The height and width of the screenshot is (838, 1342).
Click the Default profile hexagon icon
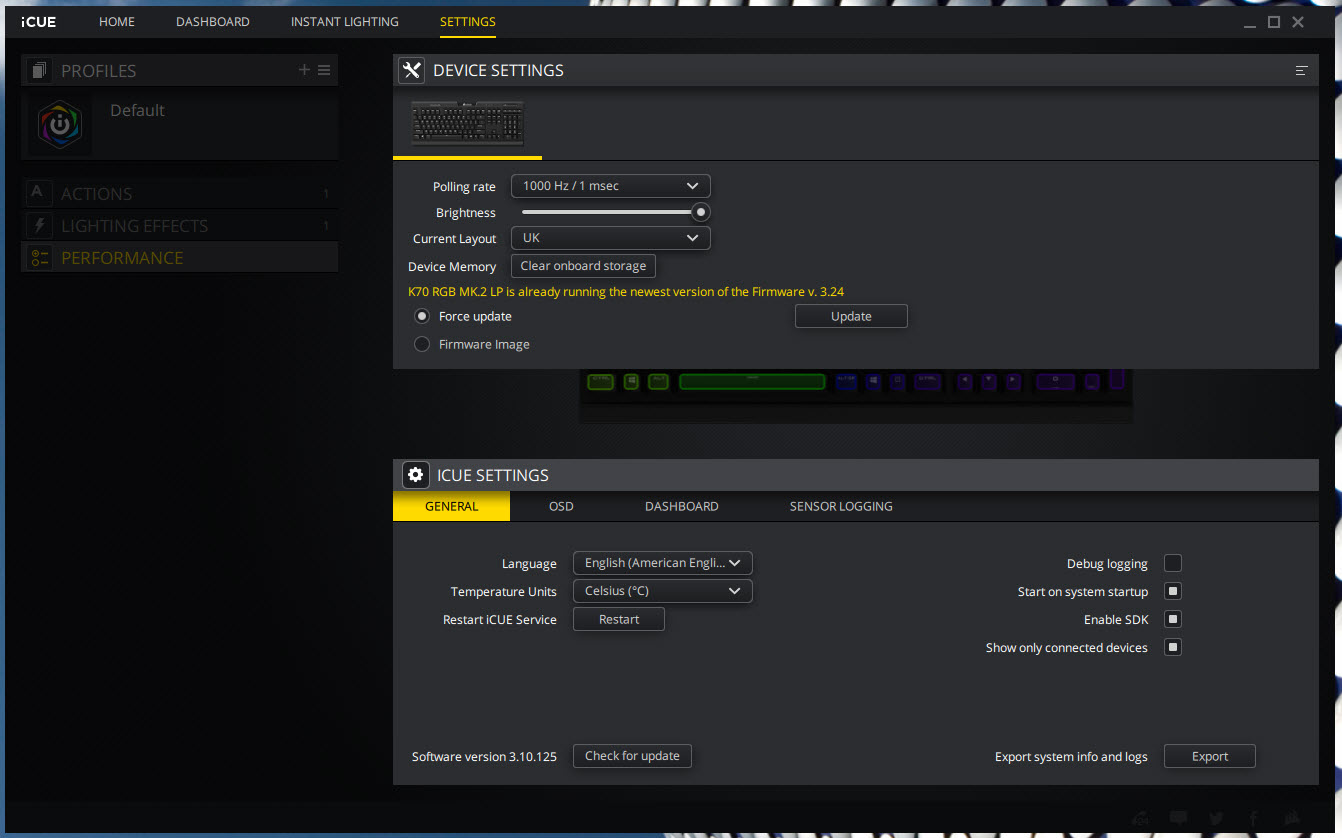[60, 125]
